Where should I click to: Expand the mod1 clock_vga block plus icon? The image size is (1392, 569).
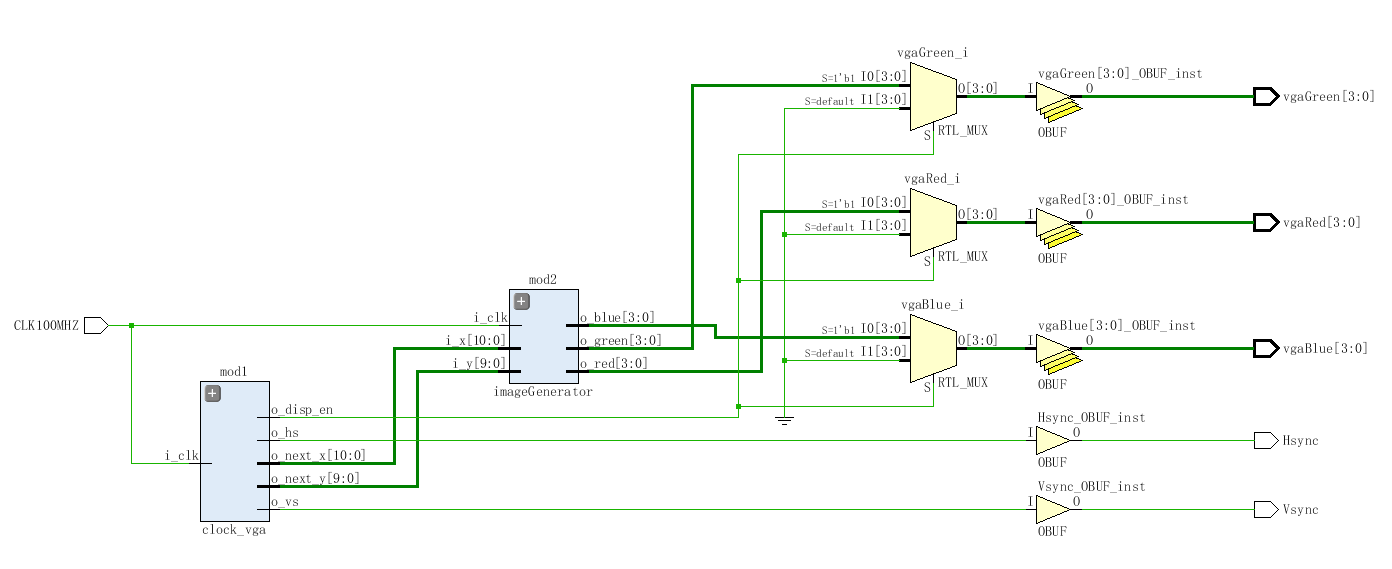pos(212,395)
